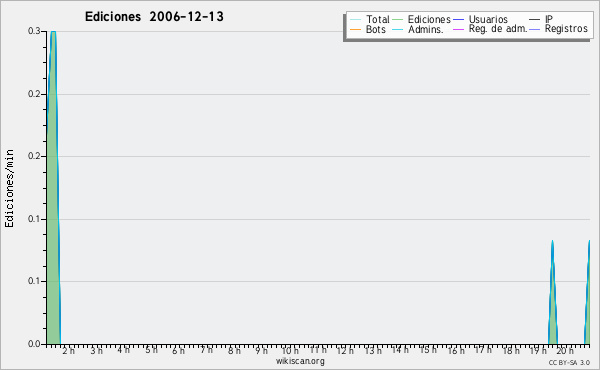Click the '15 h' x-axis label
Screen dimensions: 600x370
tap(428, 350)
